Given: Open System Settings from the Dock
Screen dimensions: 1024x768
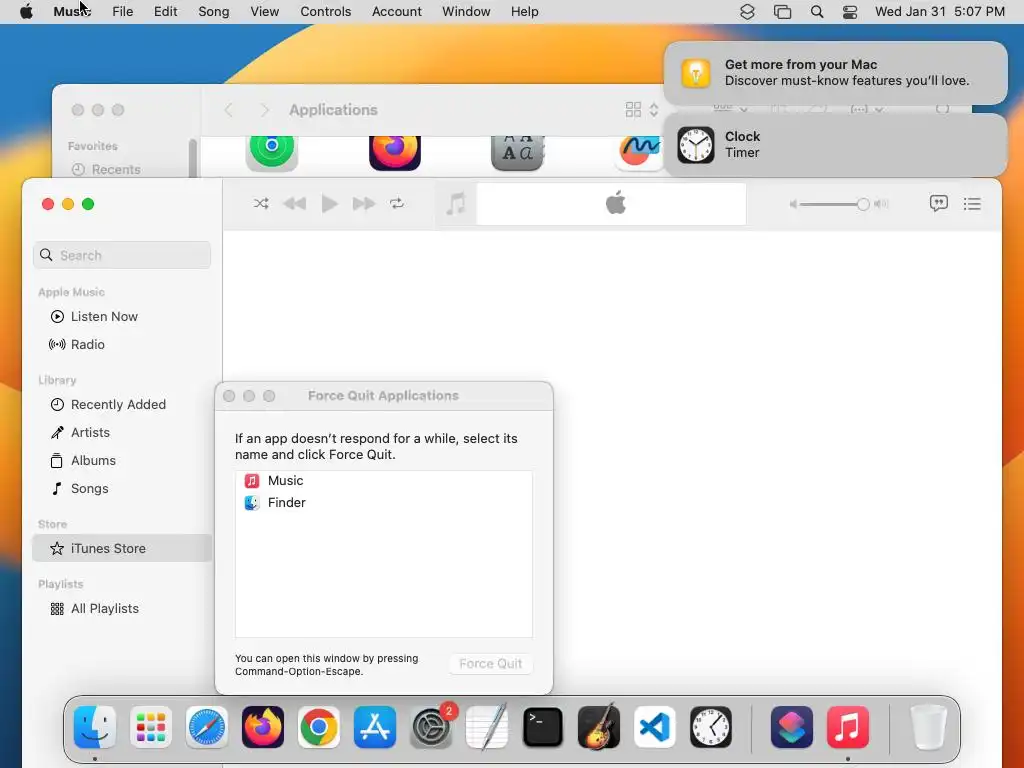Looking at the screenshot, I should (x=431, y=727).
